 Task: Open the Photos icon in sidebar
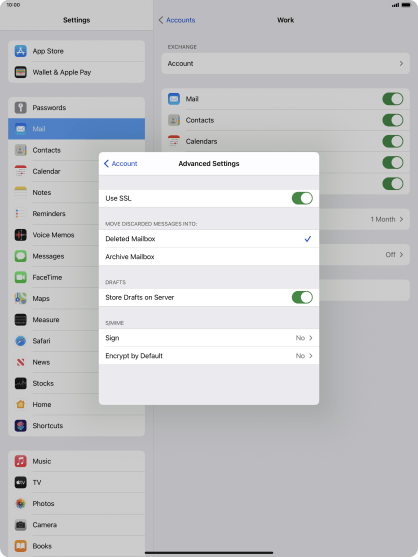tap(21, 503)
